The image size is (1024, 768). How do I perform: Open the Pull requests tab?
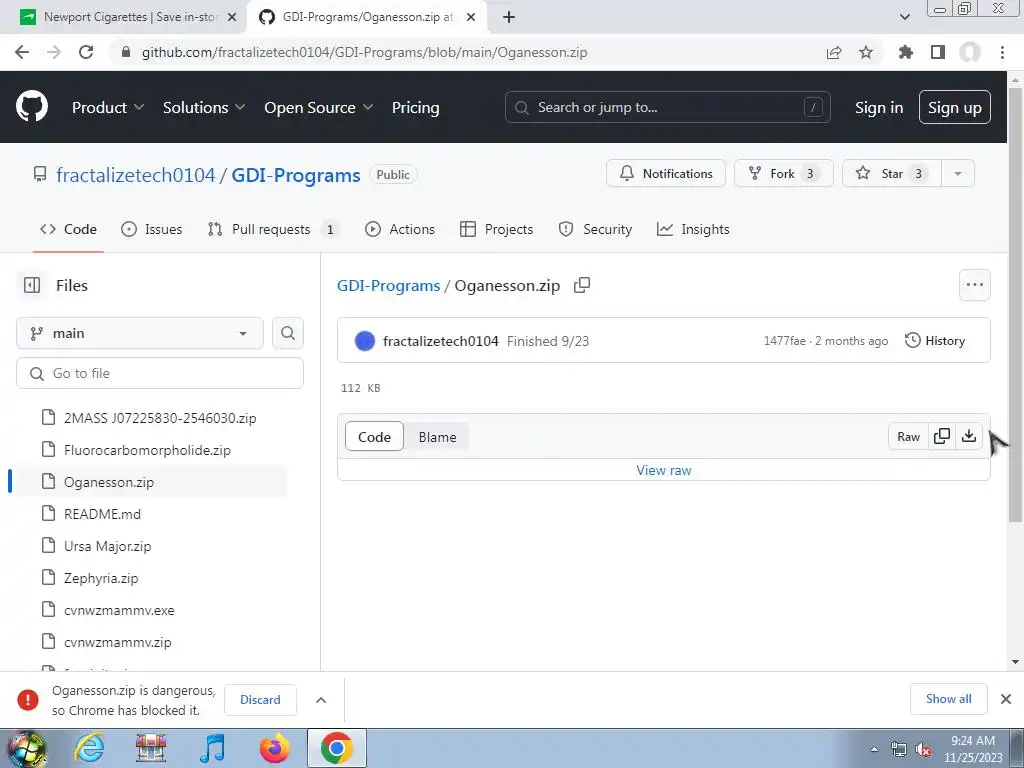tap(273, 229)
